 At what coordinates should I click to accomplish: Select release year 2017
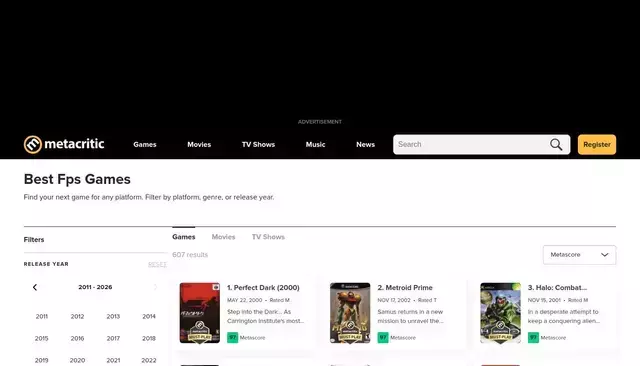(113, 338)
